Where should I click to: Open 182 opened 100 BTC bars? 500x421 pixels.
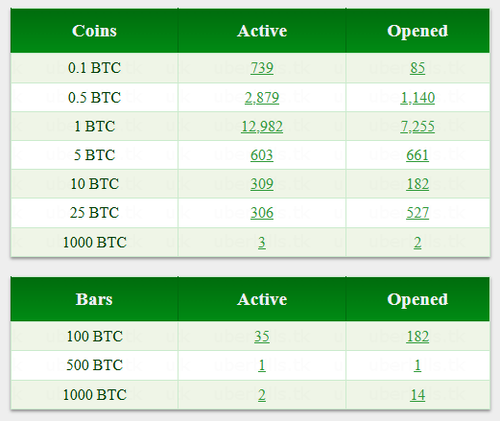click(417, 336)
